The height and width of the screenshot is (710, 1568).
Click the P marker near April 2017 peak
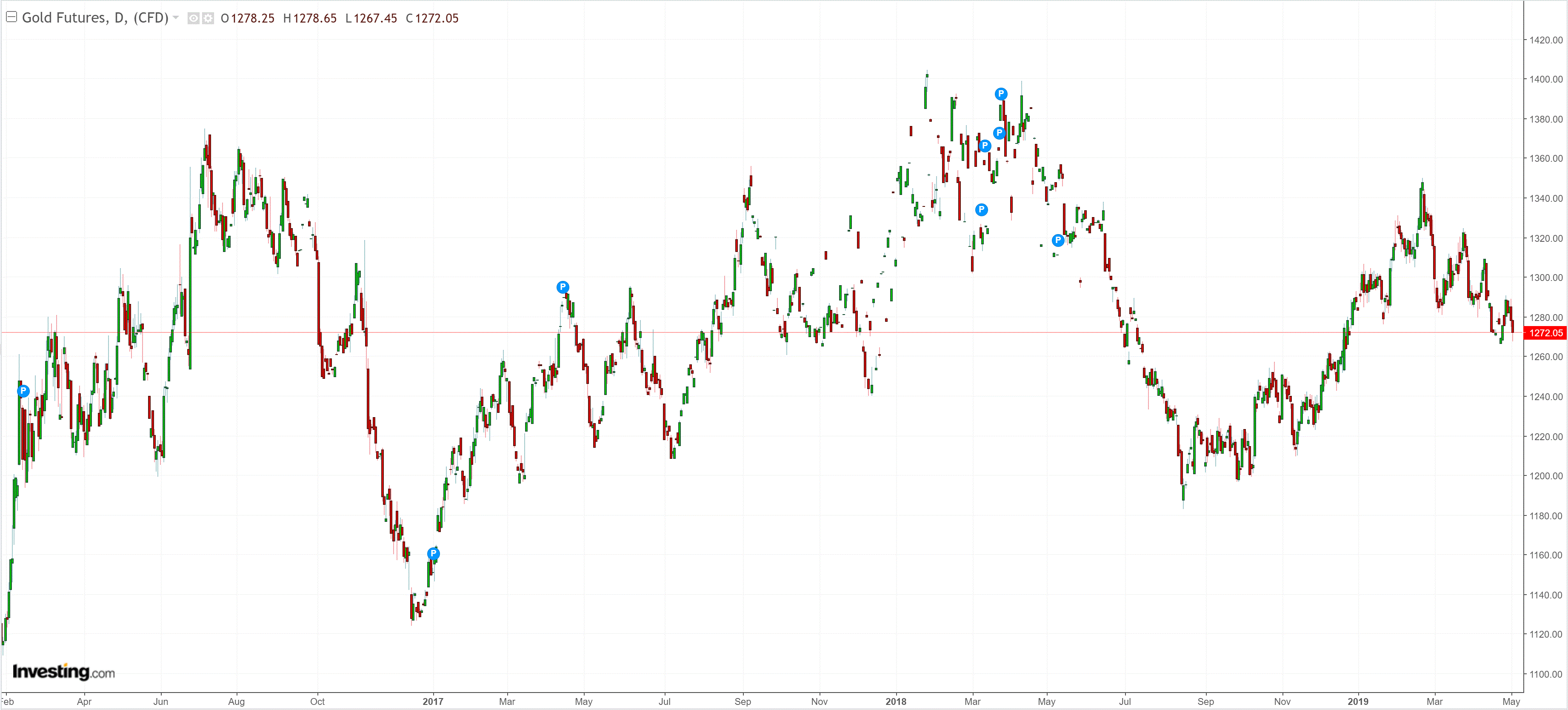pos(563,287)
